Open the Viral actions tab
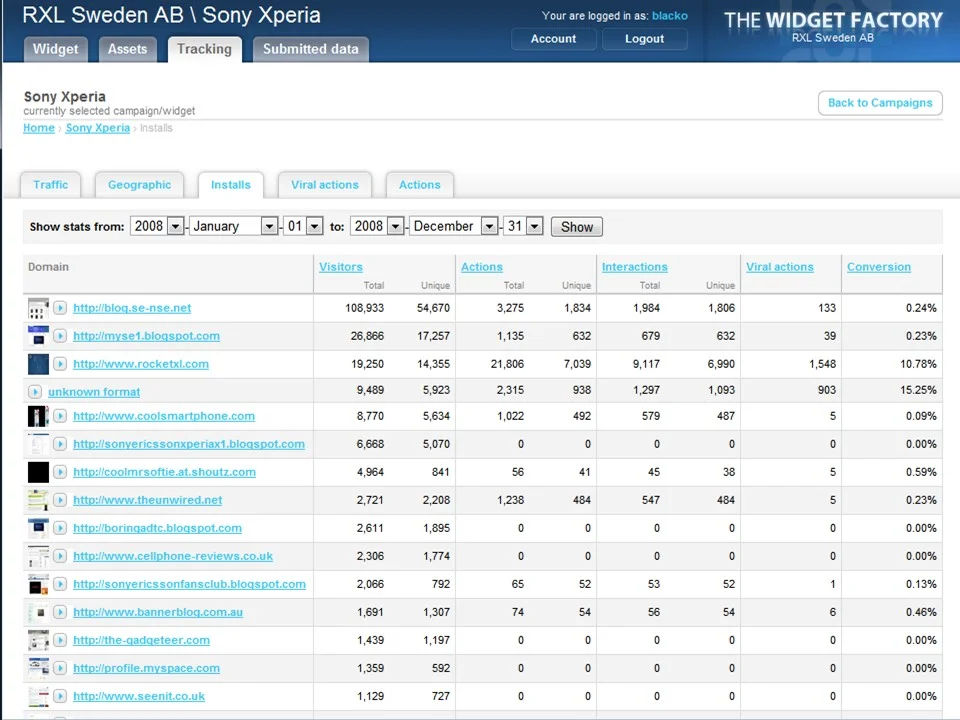 coord(325,185)
